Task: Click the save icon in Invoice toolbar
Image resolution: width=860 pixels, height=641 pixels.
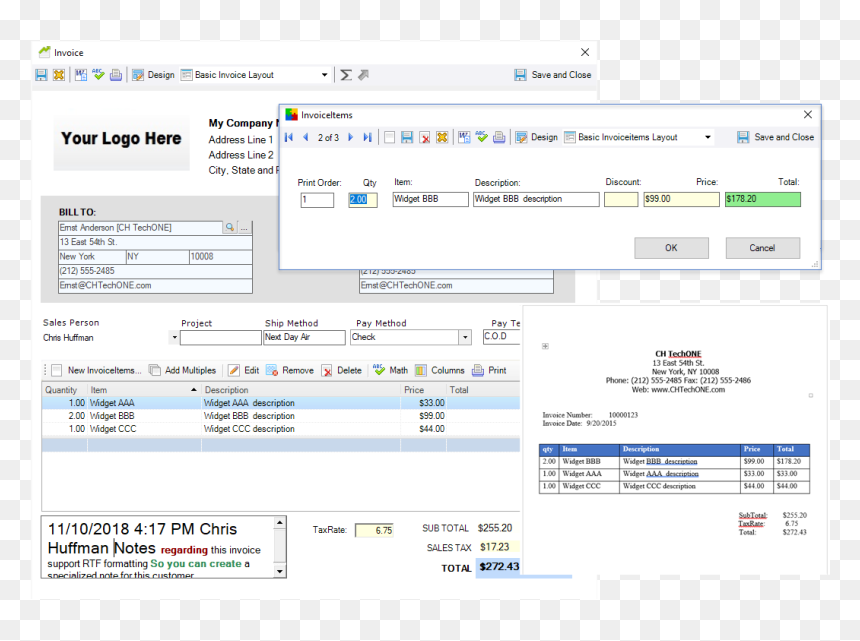Action: tap(41, 75)
